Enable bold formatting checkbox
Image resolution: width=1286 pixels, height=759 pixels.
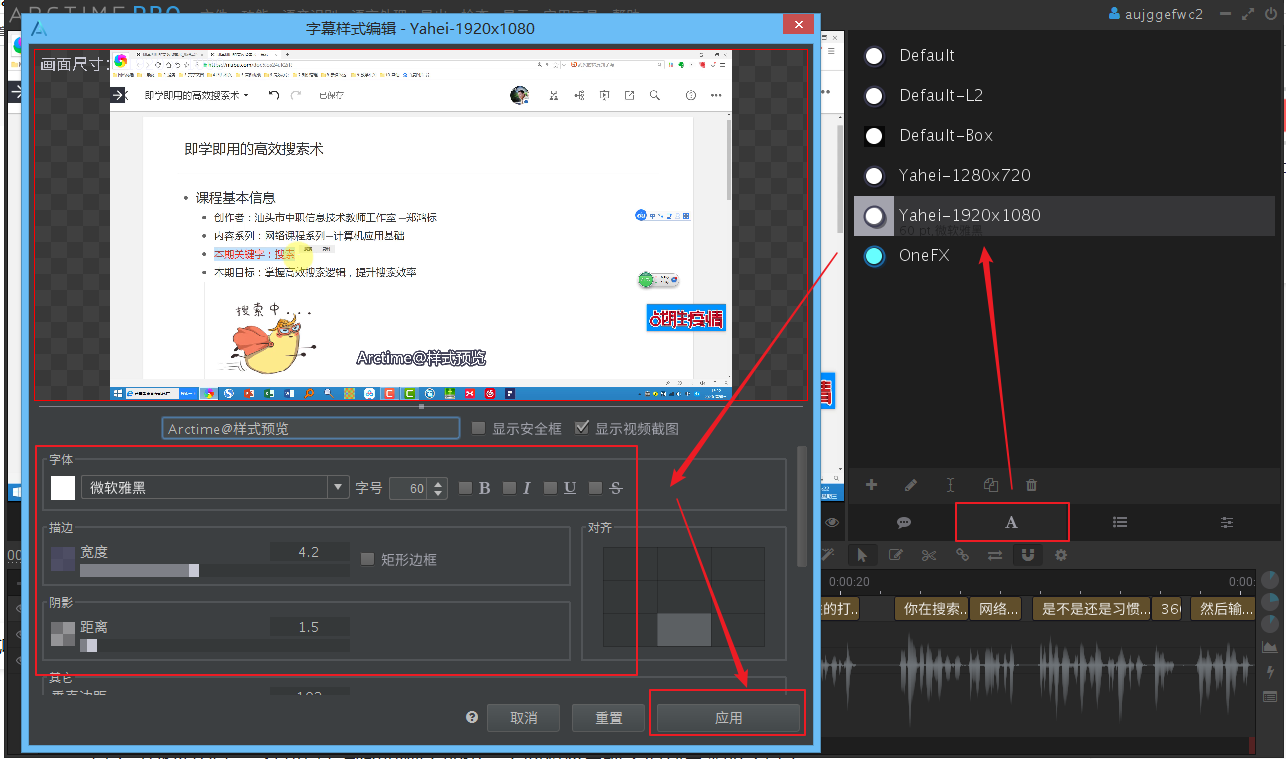(465, 488)
